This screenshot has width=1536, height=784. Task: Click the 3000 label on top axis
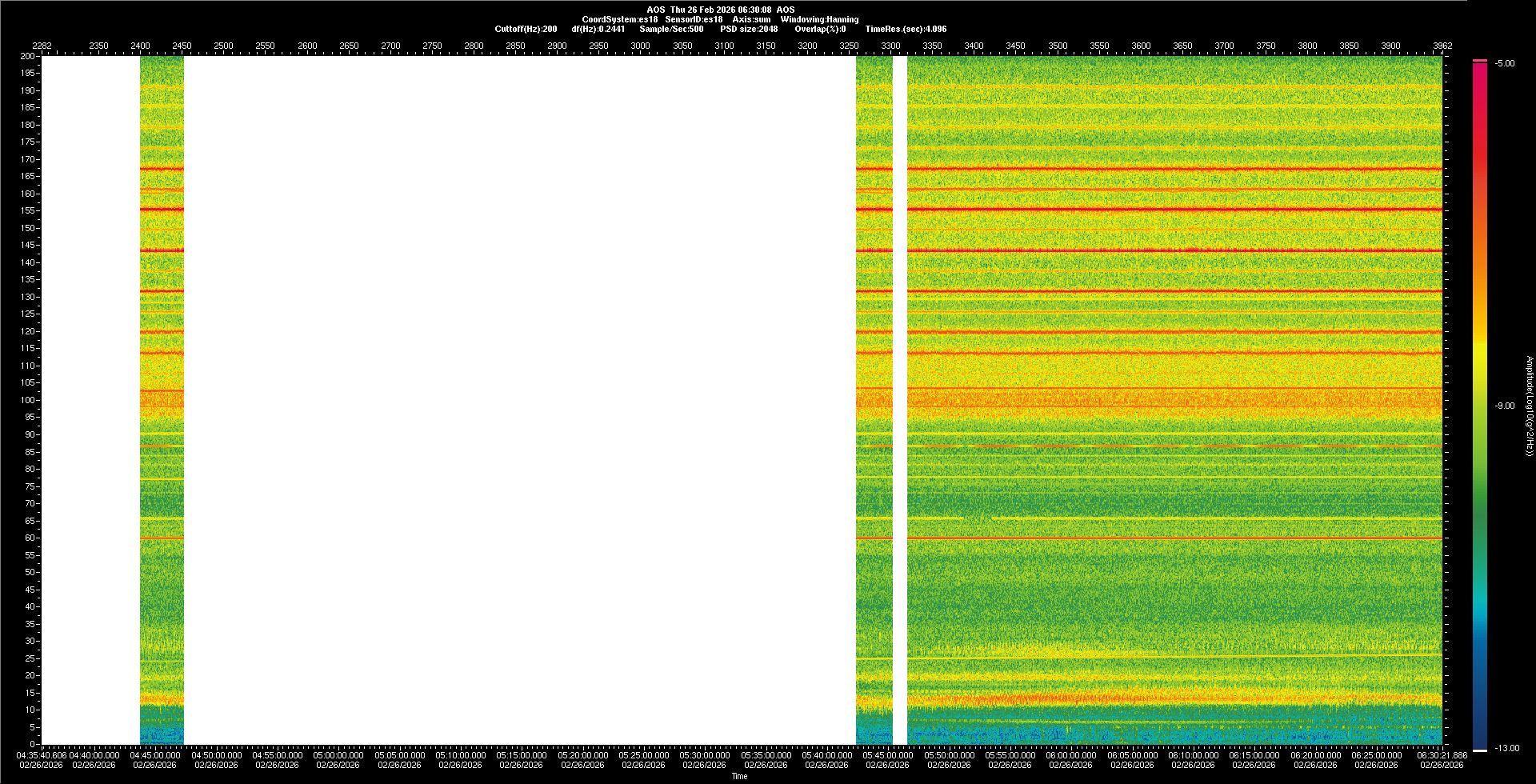coord(640,46)
